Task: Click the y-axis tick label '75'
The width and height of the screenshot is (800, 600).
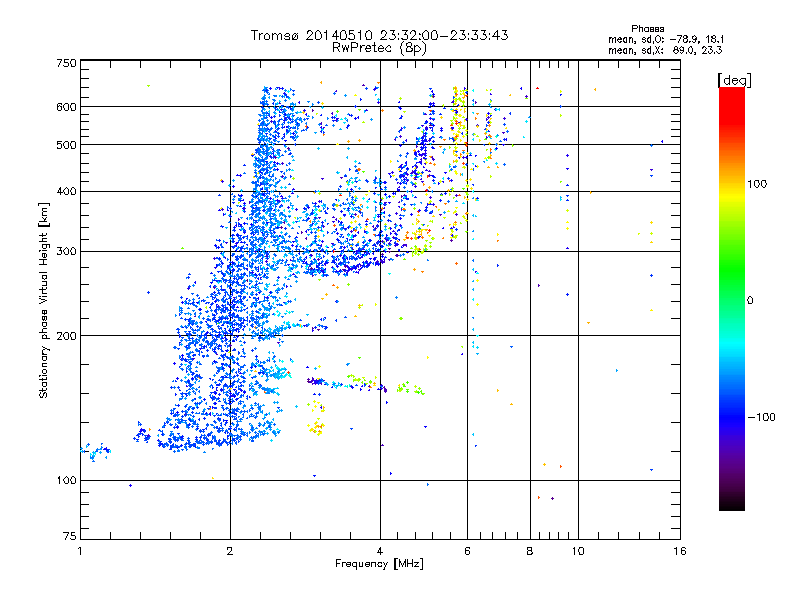Action: [70, 536]
